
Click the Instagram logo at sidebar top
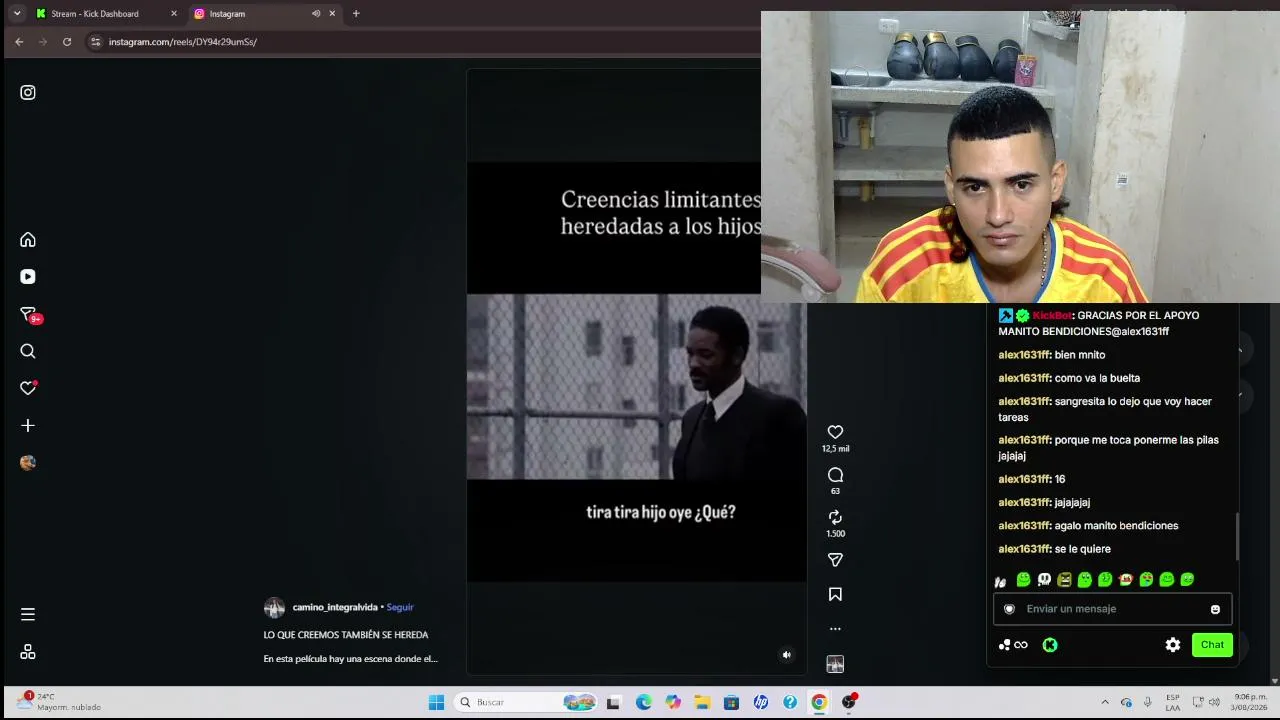tap(28, 92)
